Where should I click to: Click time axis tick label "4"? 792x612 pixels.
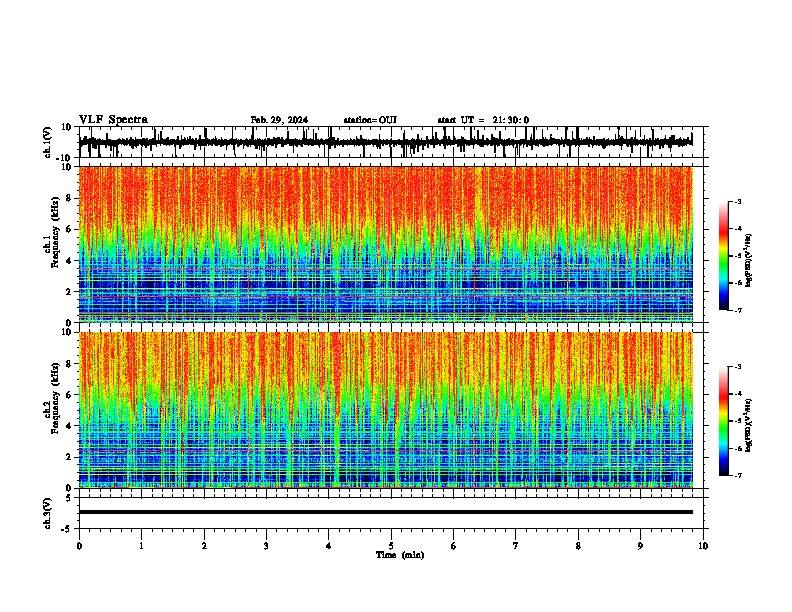328,546
